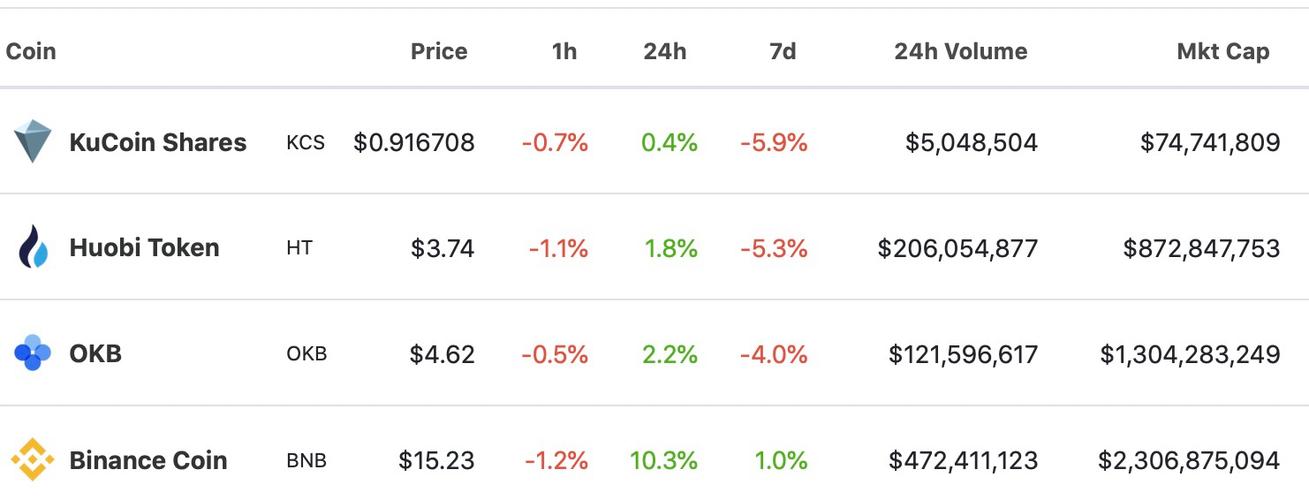The width and height of the screenshot is (1309, 500).
Task: Click the Huobi Token flame logo
Action: tap(33, 247)
